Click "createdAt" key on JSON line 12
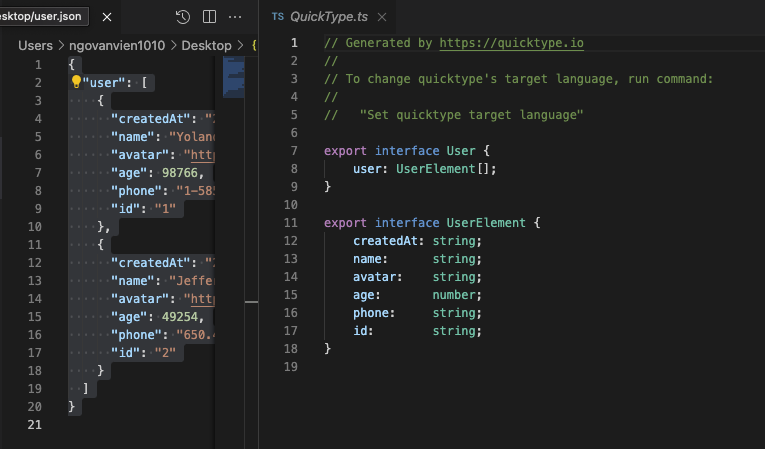The width and height of the screenshot is (765, 449). (150, 263)
